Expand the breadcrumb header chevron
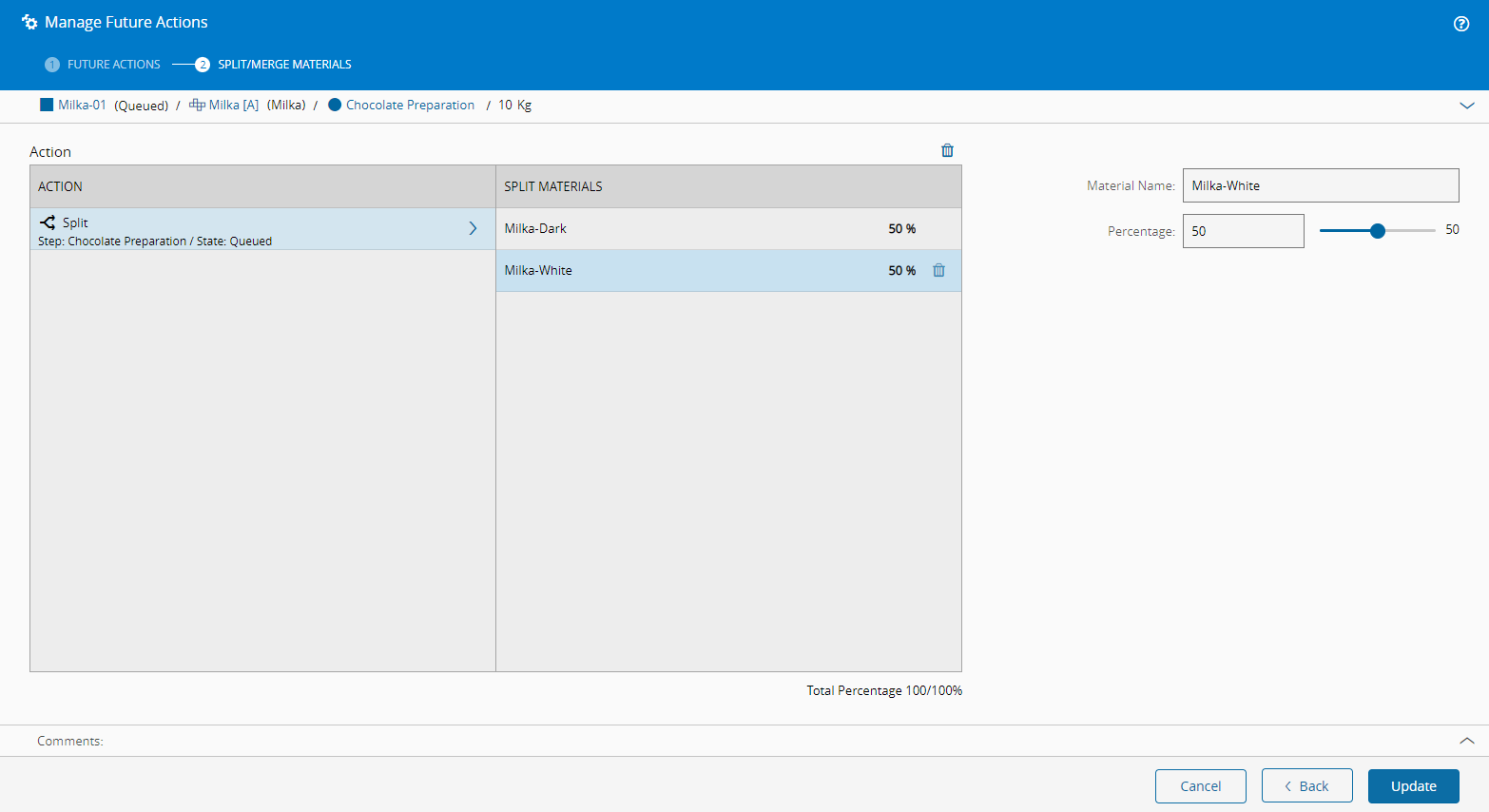The image size is (1489, 812). click(x=1466, y=106)
